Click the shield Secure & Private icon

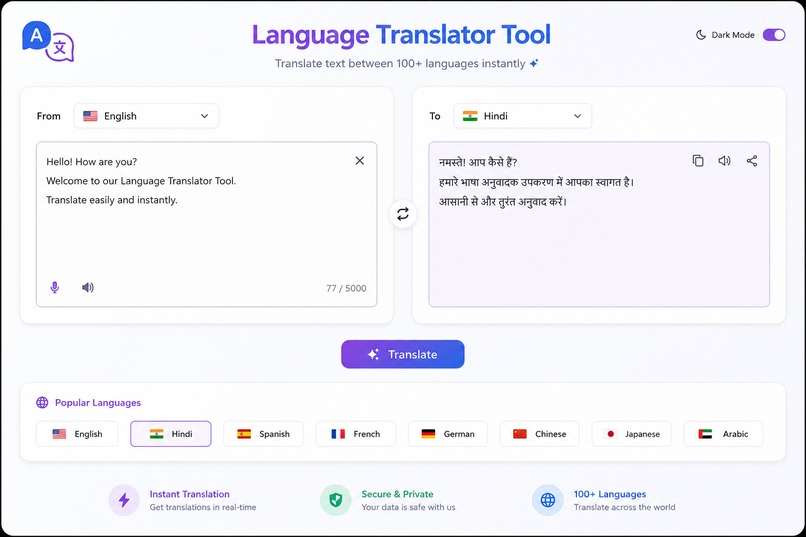pyautogui.click(x=336, y=499)
